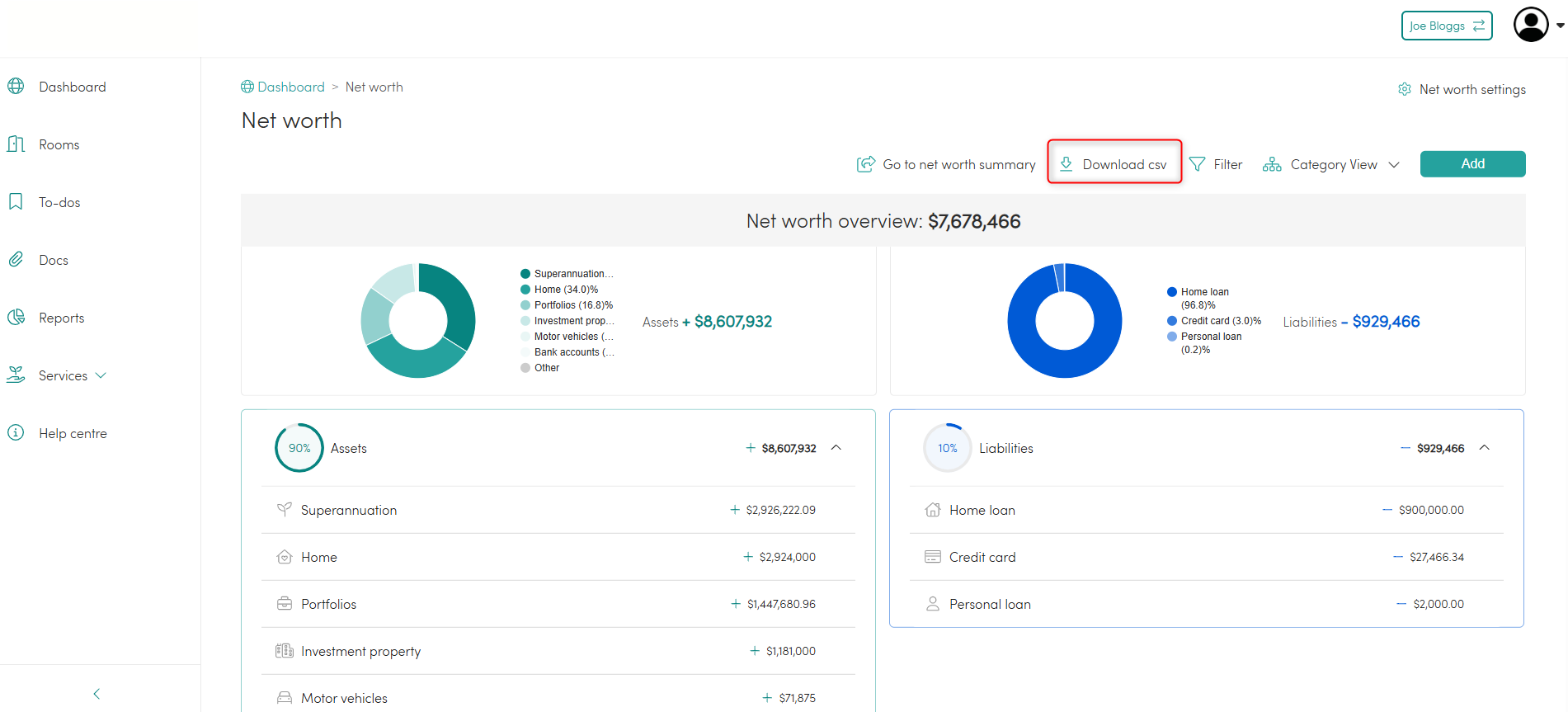This screenshot has width=1568, height=712.
Task: Open Reports in the sidebar
Action: point(62,318)
